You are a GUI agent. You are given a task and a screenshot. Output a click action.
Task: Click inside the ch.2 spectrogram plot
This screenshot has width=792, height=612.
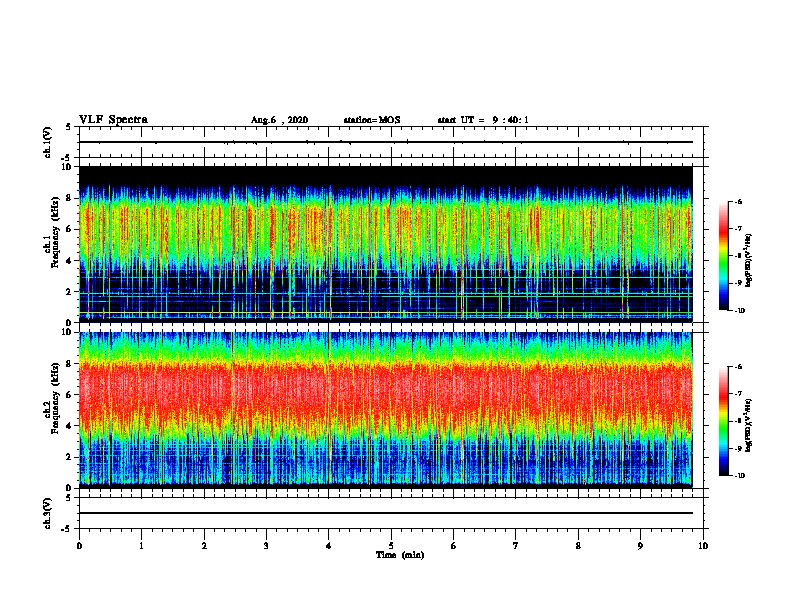pyautogui.click(x=386, y=410)
